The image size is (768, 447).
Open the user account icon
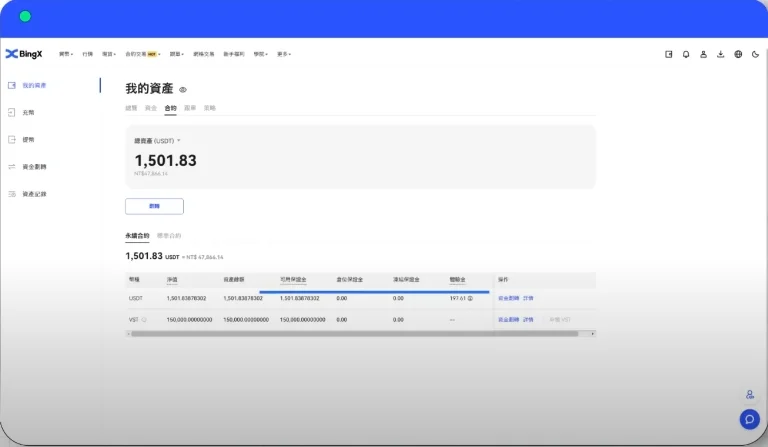pos(703,54)
